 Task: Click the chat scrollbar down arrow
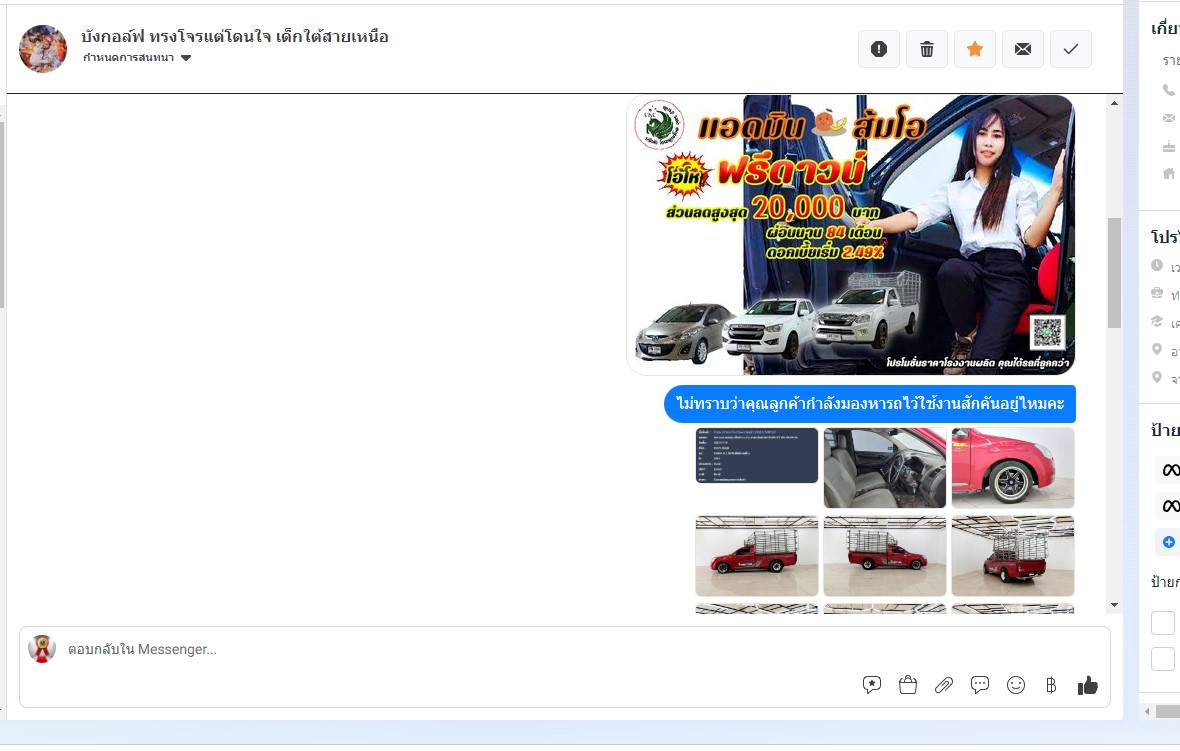[x=1114, y=605]
